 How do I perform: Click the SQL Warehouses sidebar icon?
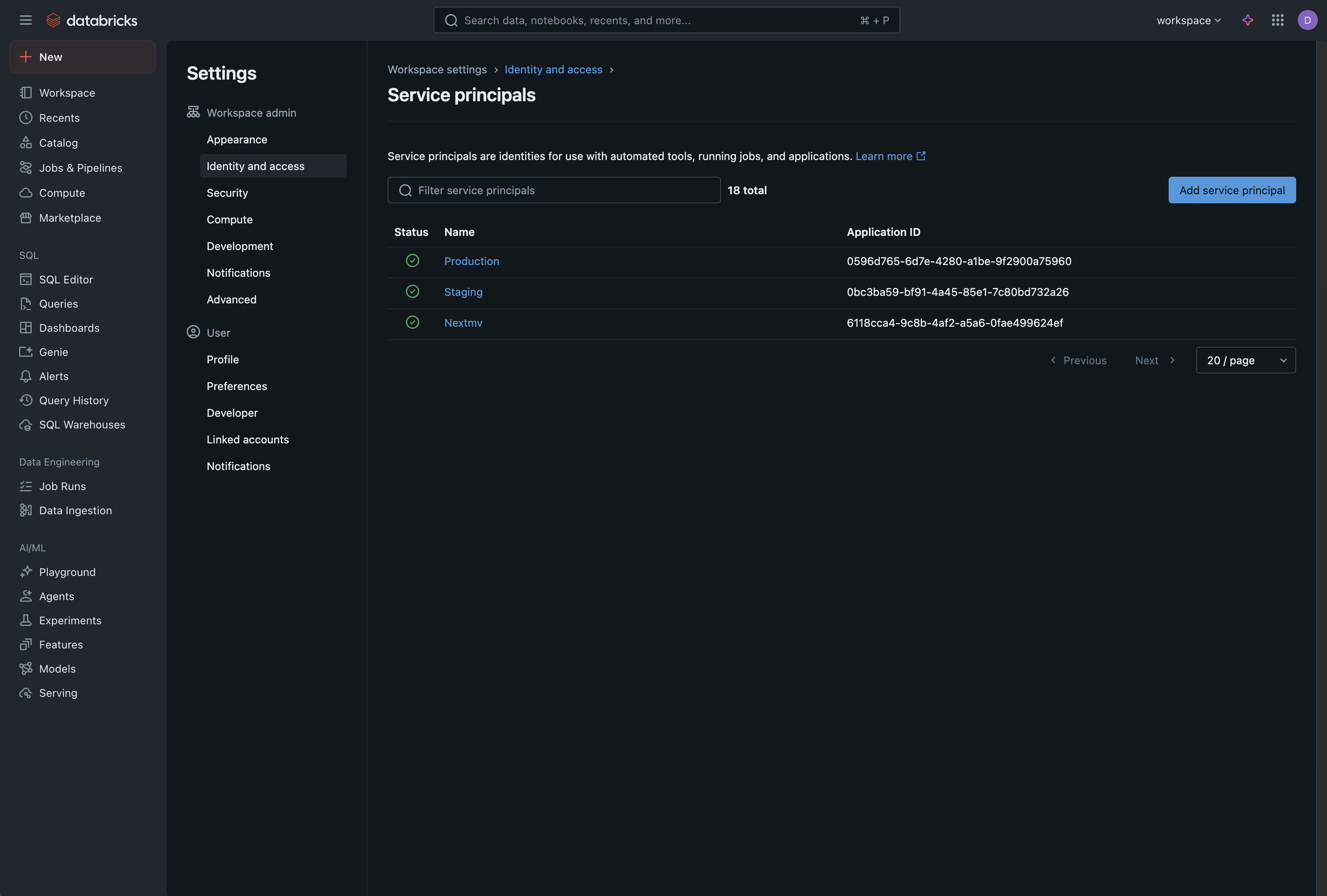click(26, 425)
